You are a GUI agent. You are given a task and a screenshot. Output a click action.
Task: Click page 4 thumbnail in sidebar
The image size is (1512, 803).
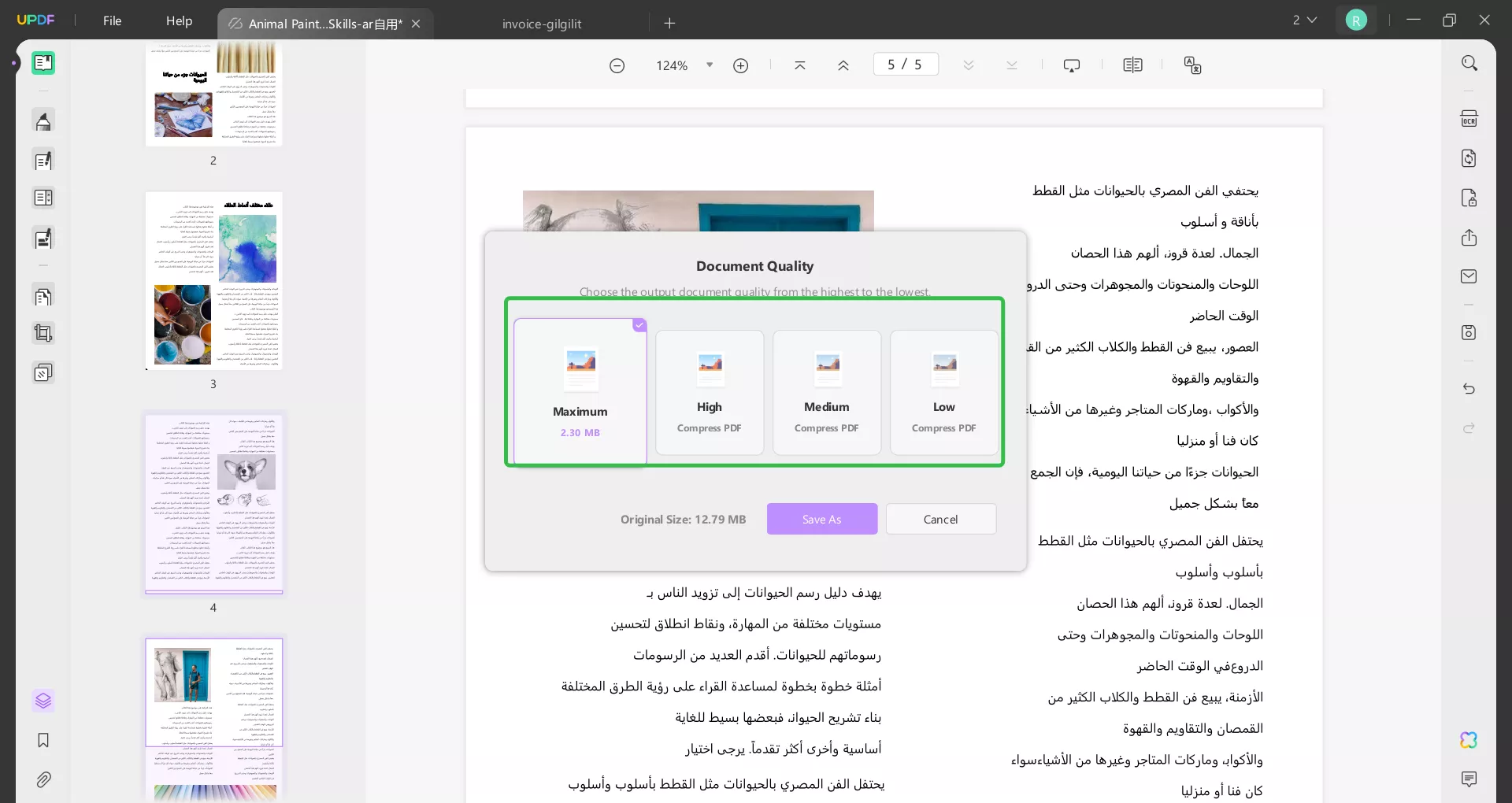(x=213, y=504)
